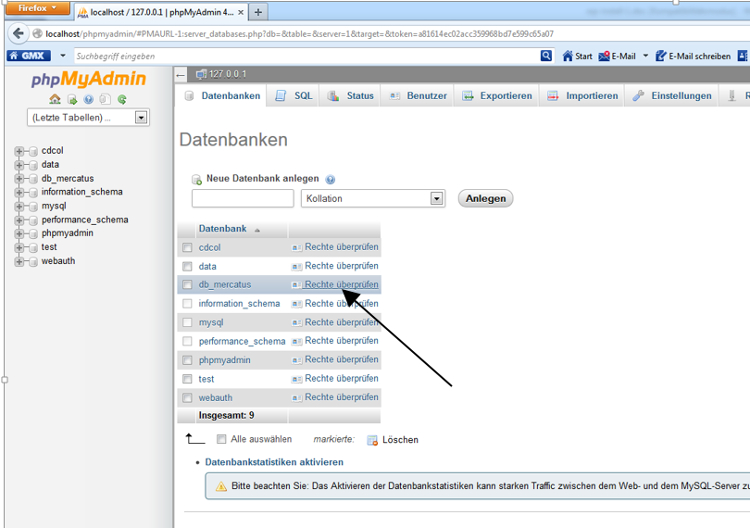This screenshot has height=528, width=750.
Task: Click the phpMyAdmin home icon in sidebar
Action: tap(55, 99)
